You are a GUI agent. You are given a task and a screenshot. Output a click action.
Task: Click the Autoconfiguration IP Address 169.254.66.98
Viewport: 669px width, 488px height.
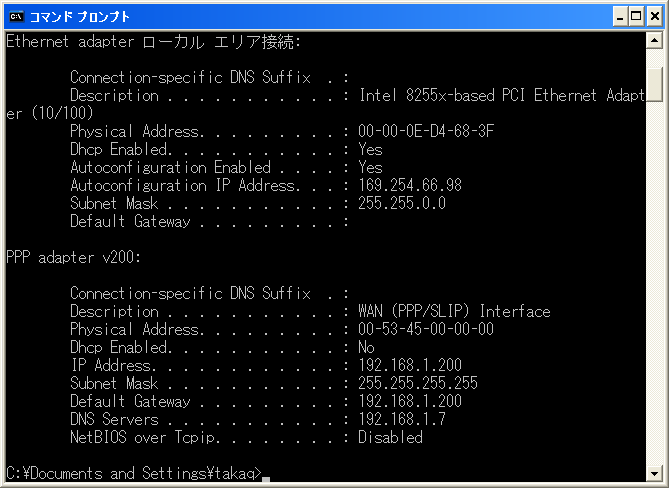point(410,185)
